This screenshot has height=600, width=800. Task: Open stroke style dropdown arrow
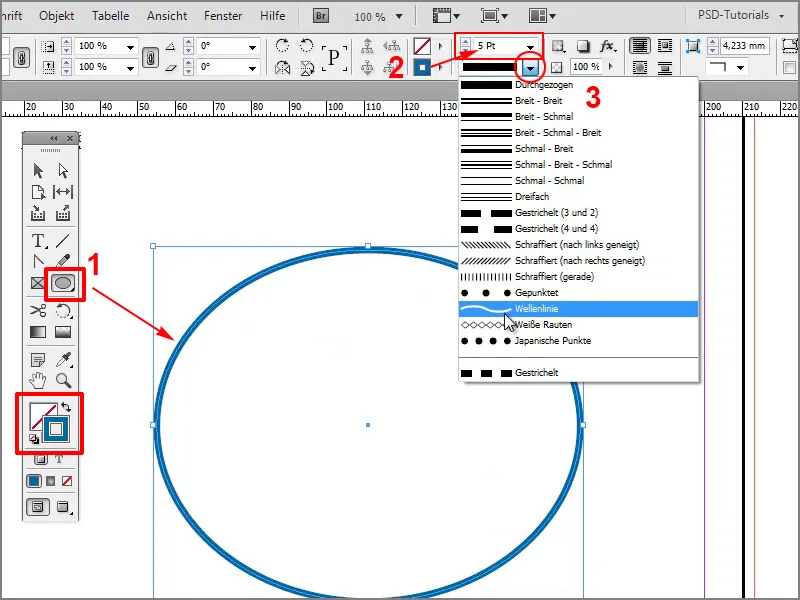pyautogui.click(x=531, y=67)
